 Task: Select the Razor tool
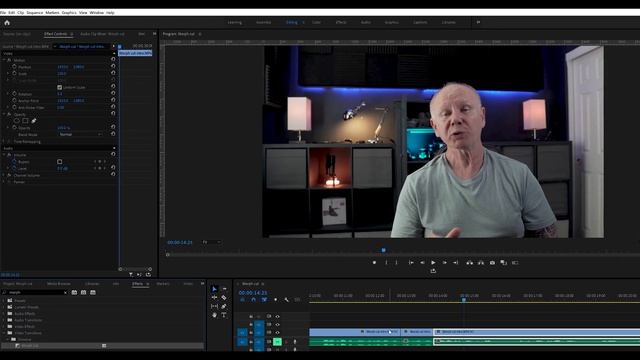224,298
